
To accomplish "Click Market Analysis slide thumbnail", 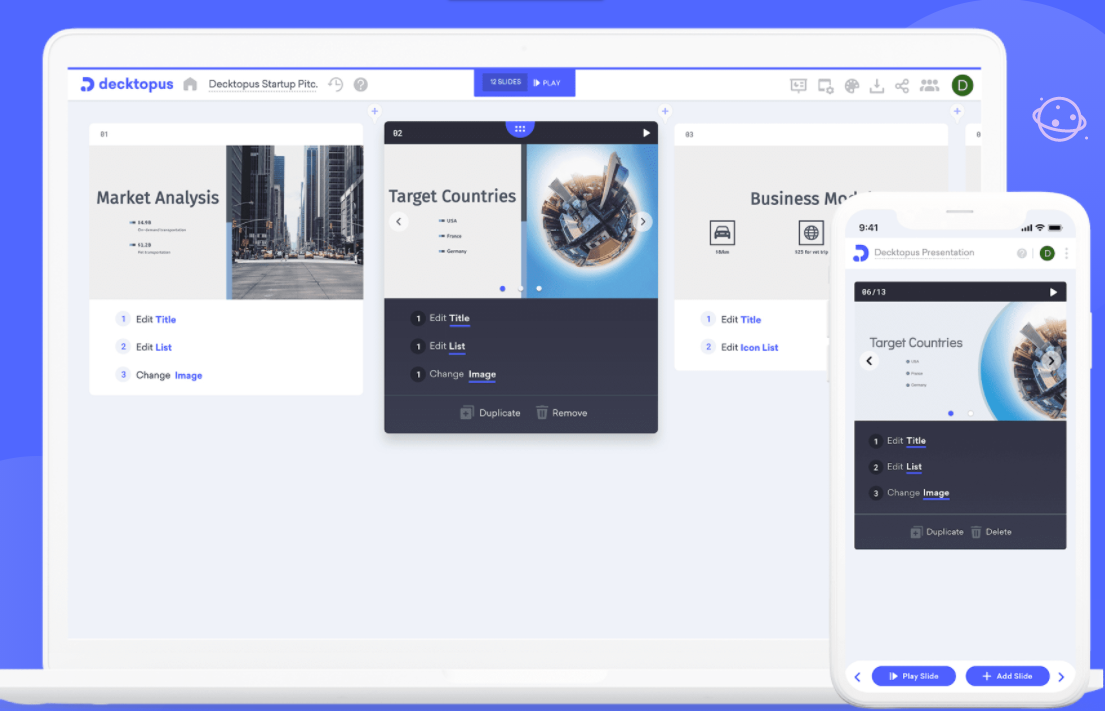I will coord(226,222).
